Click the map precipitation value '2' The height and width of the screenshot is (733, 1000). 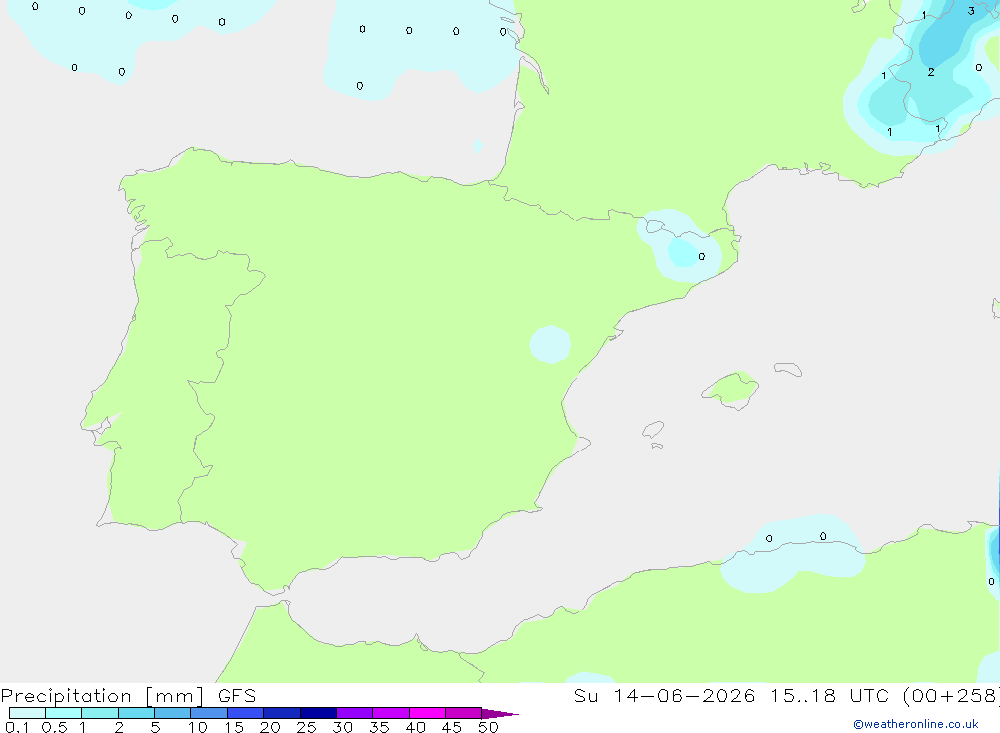[931, 72]
